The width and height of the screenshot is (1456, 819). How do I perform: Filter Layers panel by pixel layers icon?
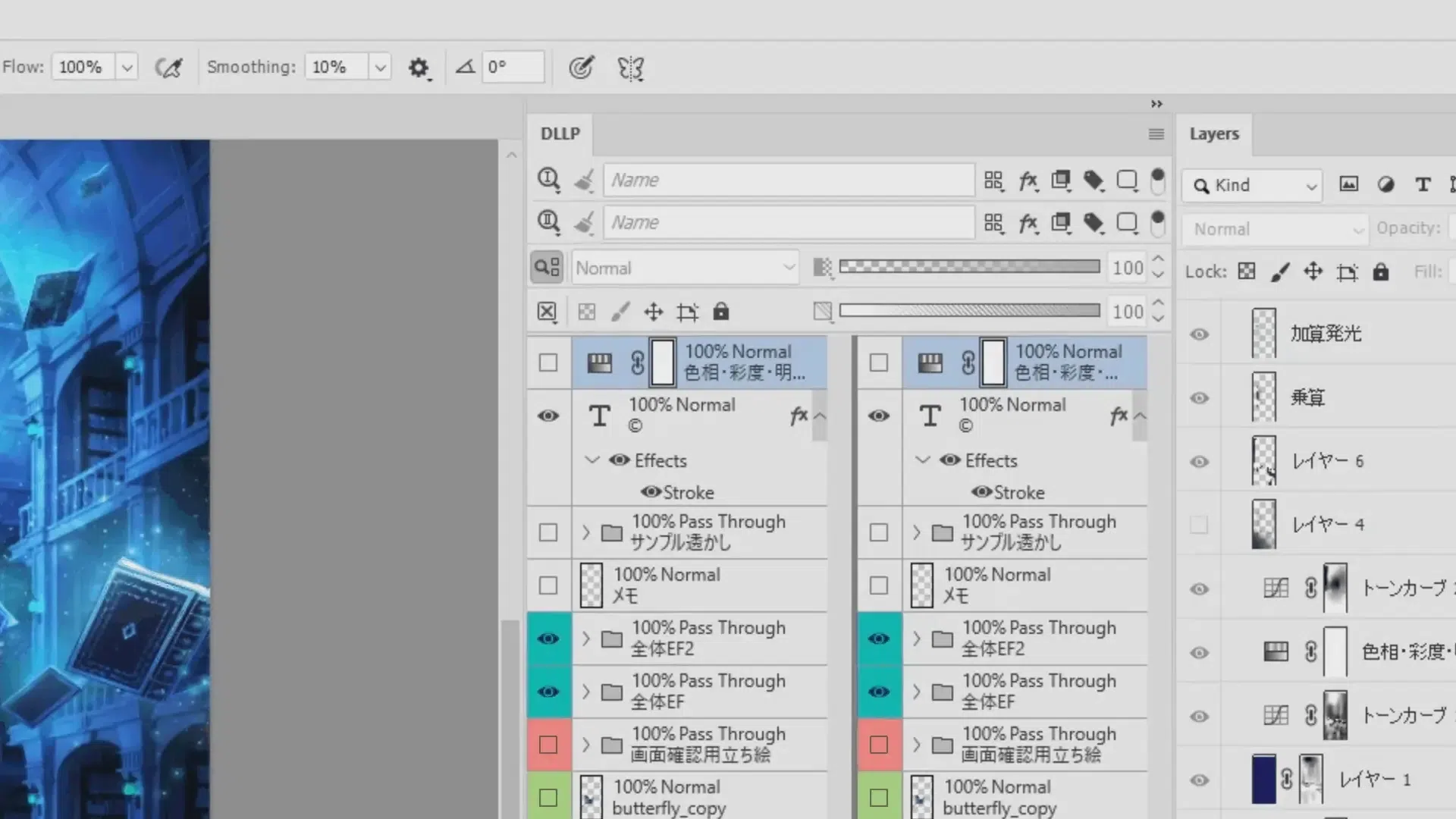(1349, 184)
